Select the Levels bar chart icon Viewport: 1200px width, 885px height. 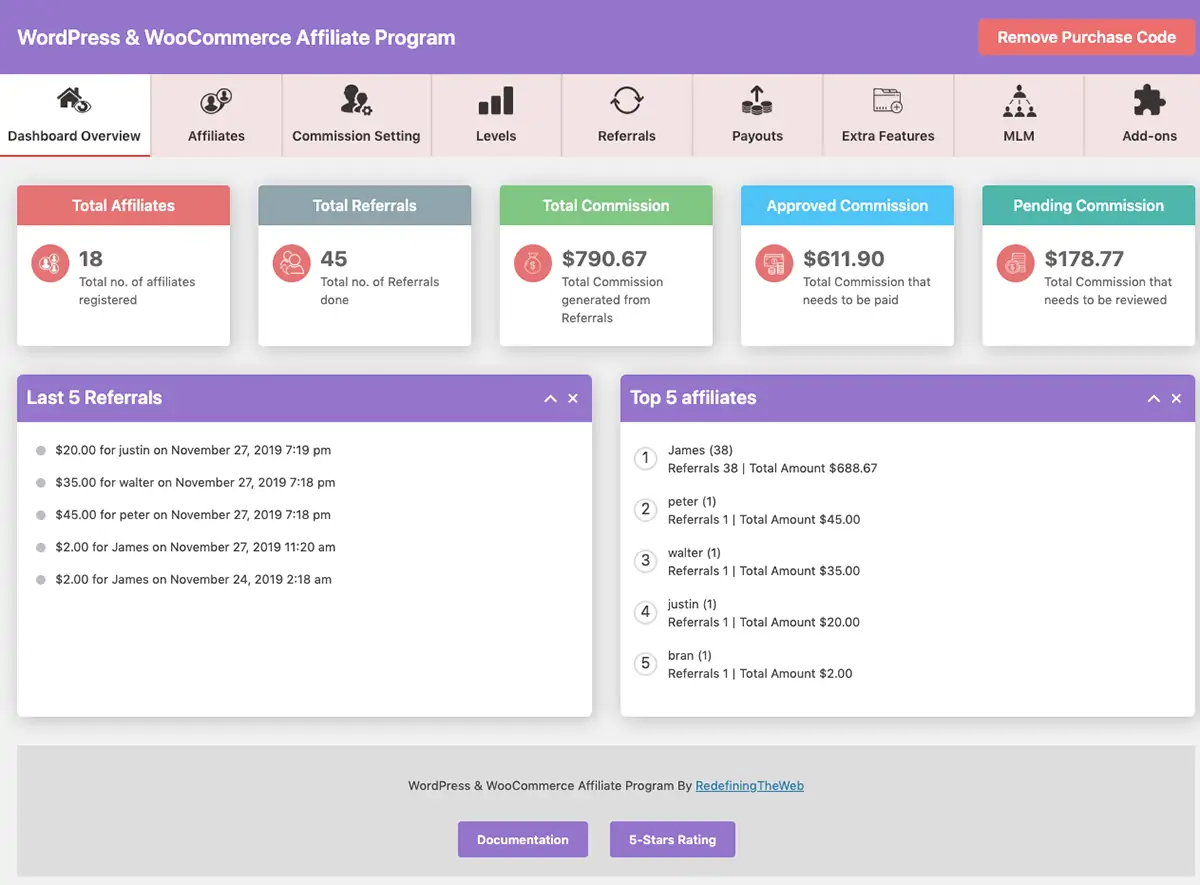496,101
